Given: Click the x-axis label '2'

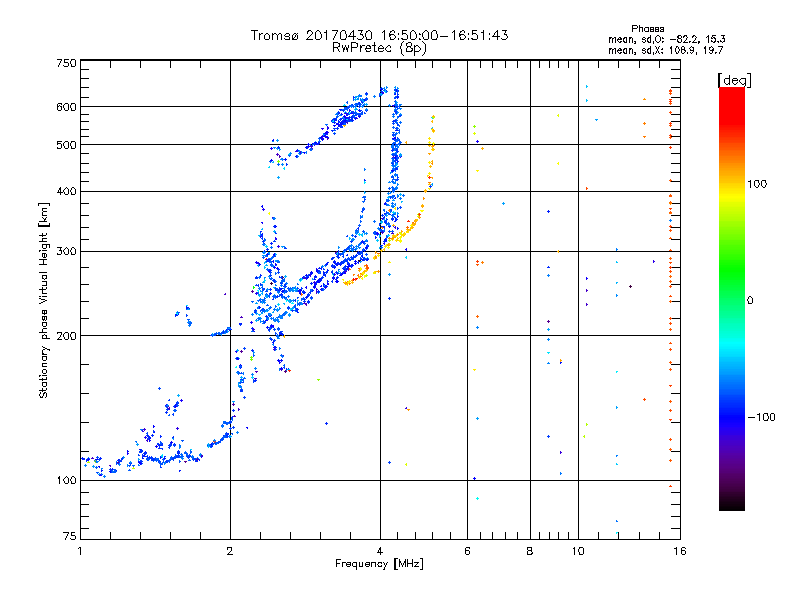Looking at the screenshot, I should coord(230,551).
